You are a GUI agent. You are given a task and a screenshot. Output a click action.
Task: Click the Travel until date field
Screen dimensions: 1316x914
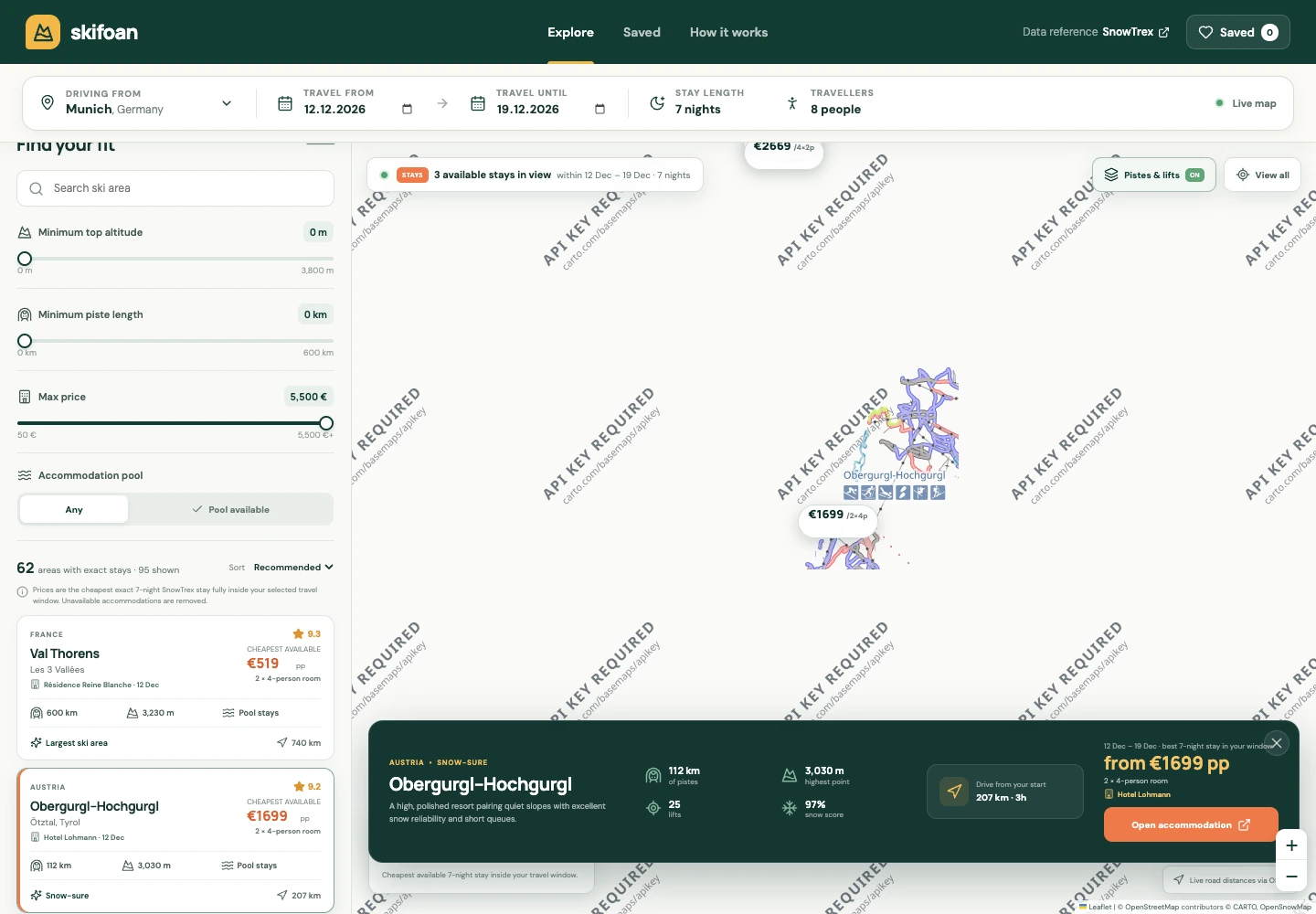(538, 102)
